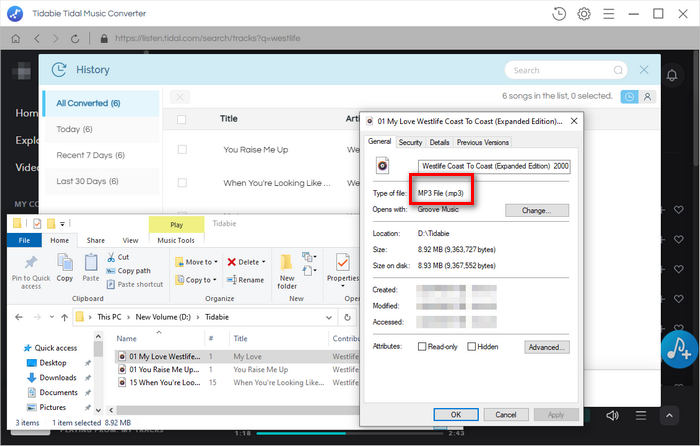
Task: Click OK in the properties dialog
Action: (x=456, y=415)
